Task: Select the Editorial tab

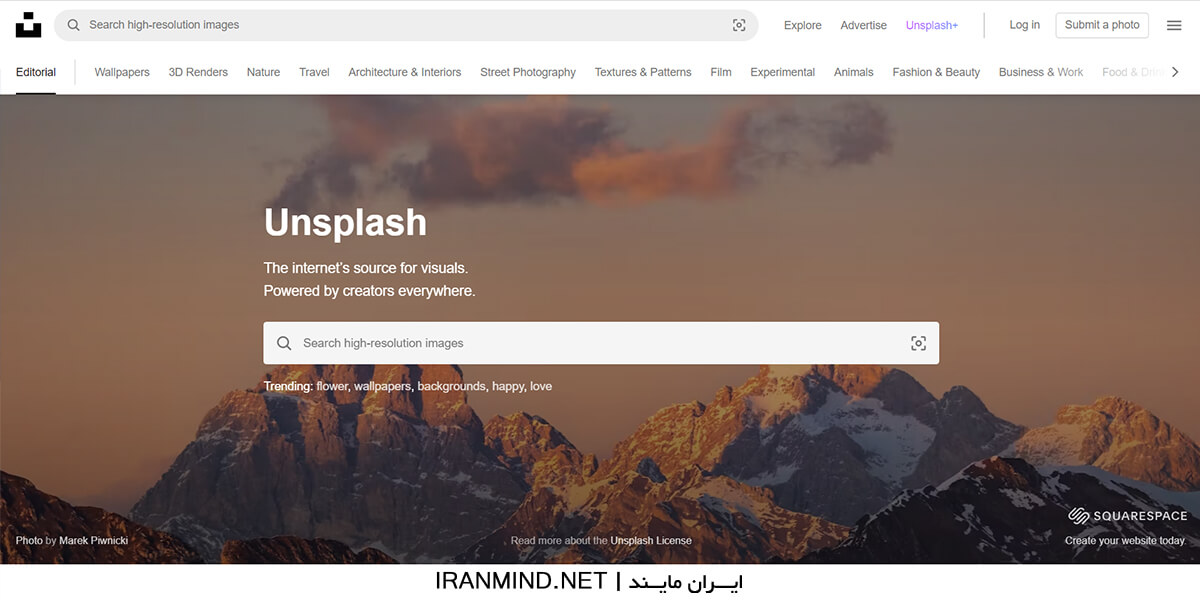Action: 36,72
